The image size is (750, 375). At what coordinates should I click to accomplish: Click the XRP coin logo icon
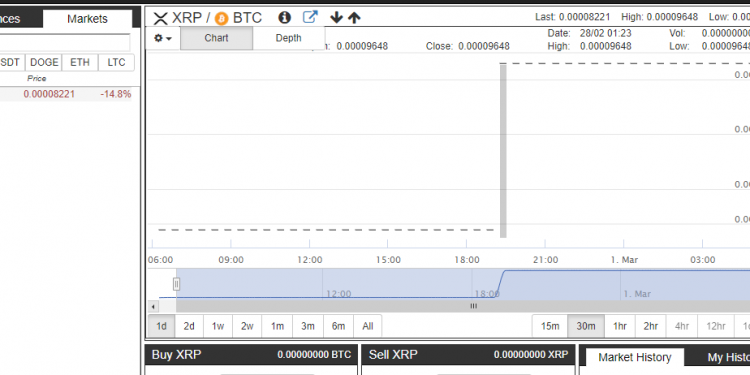tap(161, 19)
